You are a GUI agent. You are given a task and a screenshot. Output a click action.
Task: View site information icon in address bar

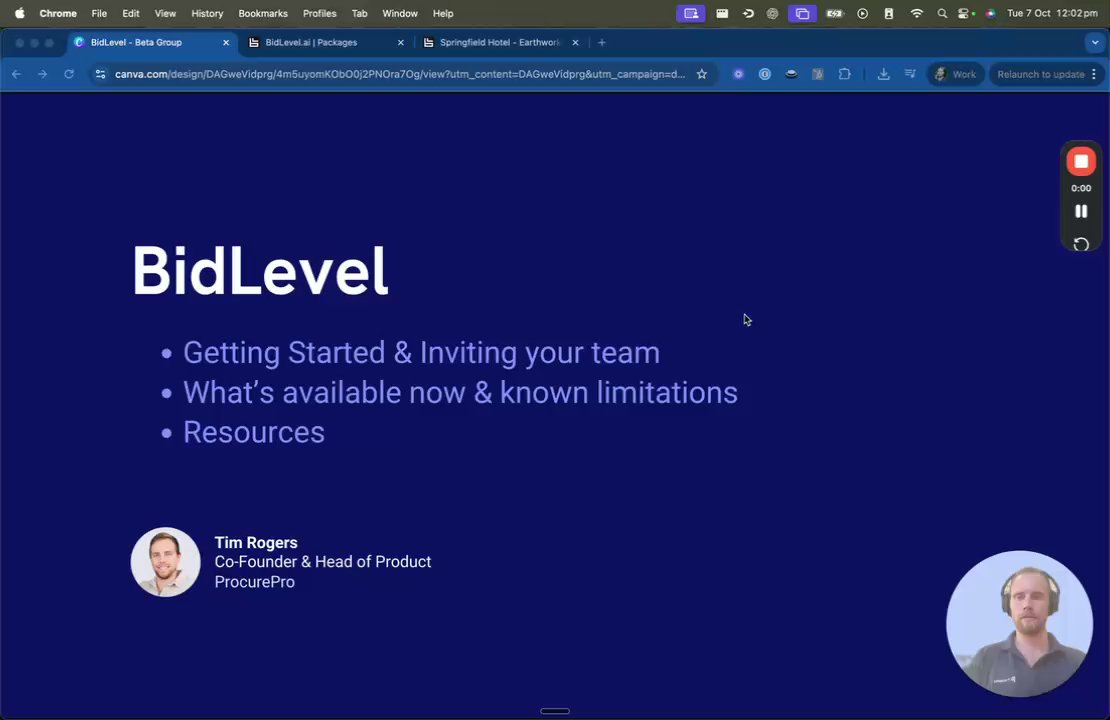point(101,74)
